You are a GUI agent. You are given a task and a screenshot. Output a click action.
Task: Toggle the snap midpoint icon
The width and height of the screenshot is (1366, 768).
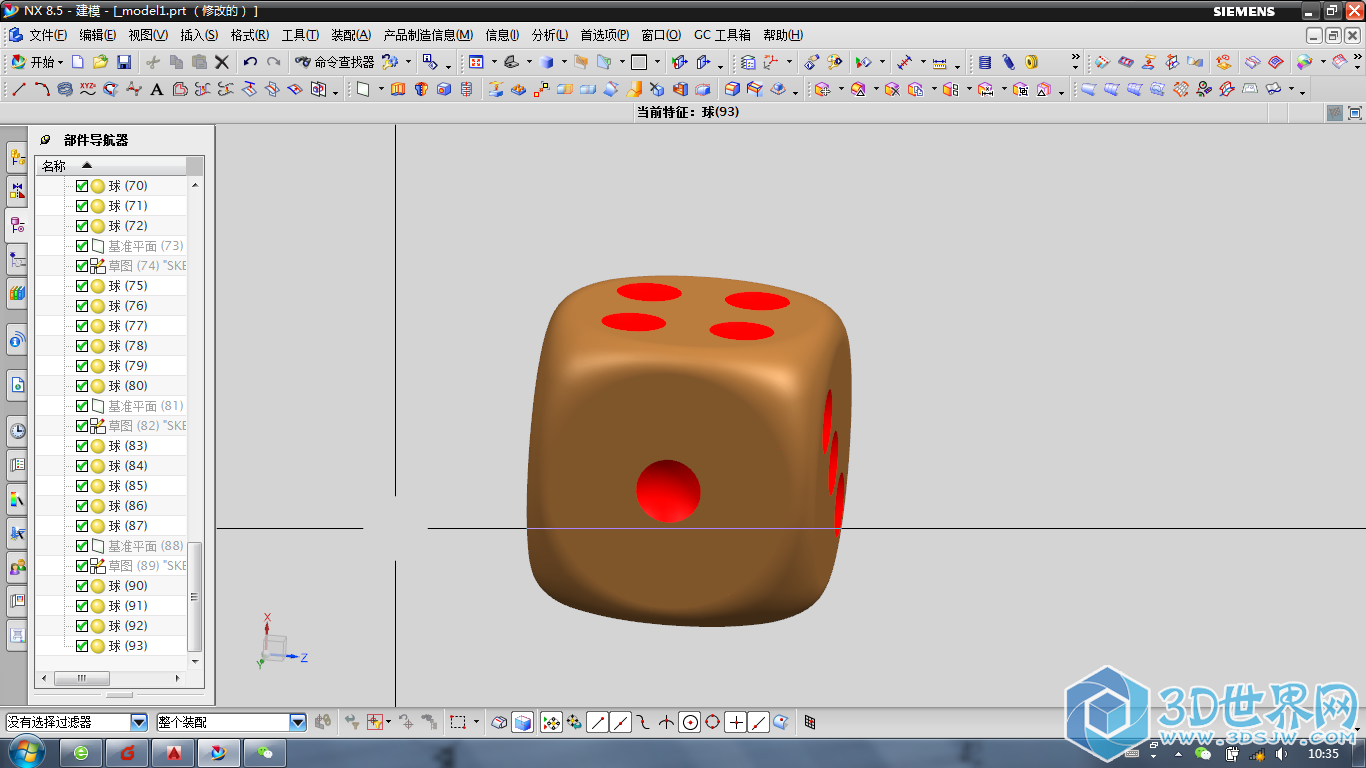(x=620, y=722)
